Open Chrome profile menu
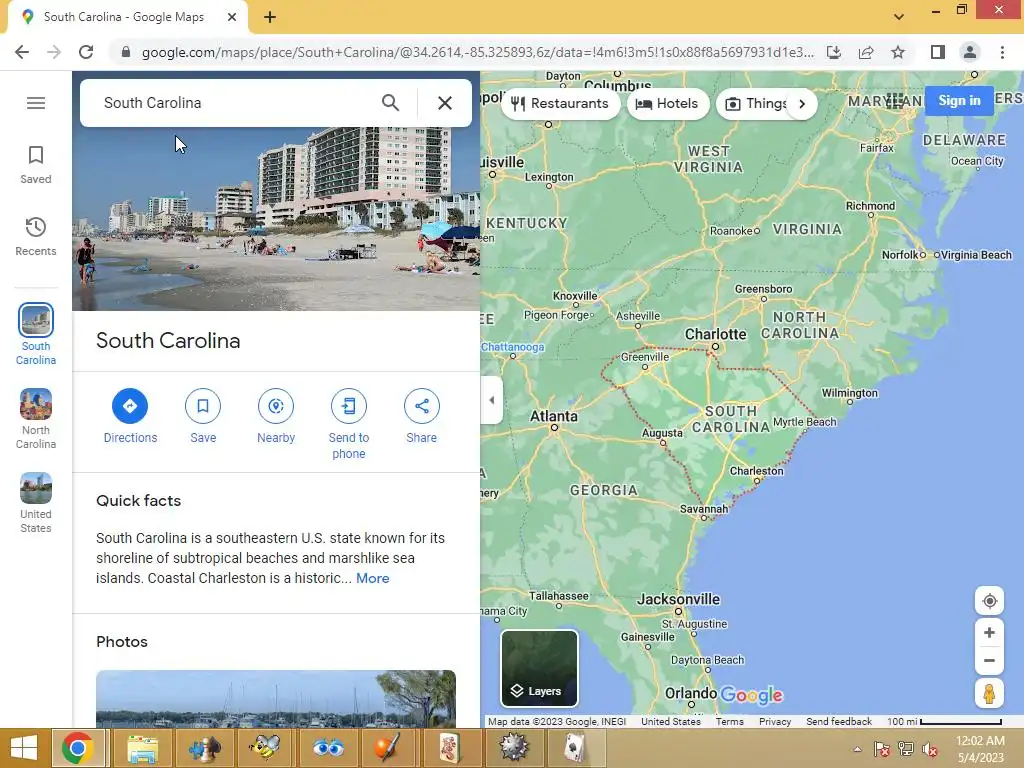 pos(970,52)
